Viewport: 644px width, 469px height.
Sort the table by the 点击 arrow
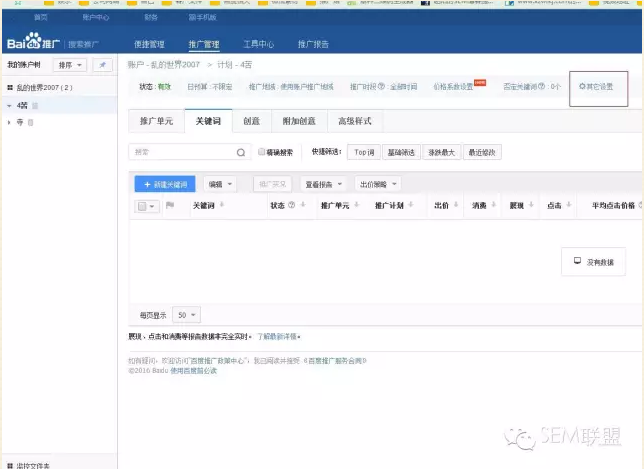(569, 205)
